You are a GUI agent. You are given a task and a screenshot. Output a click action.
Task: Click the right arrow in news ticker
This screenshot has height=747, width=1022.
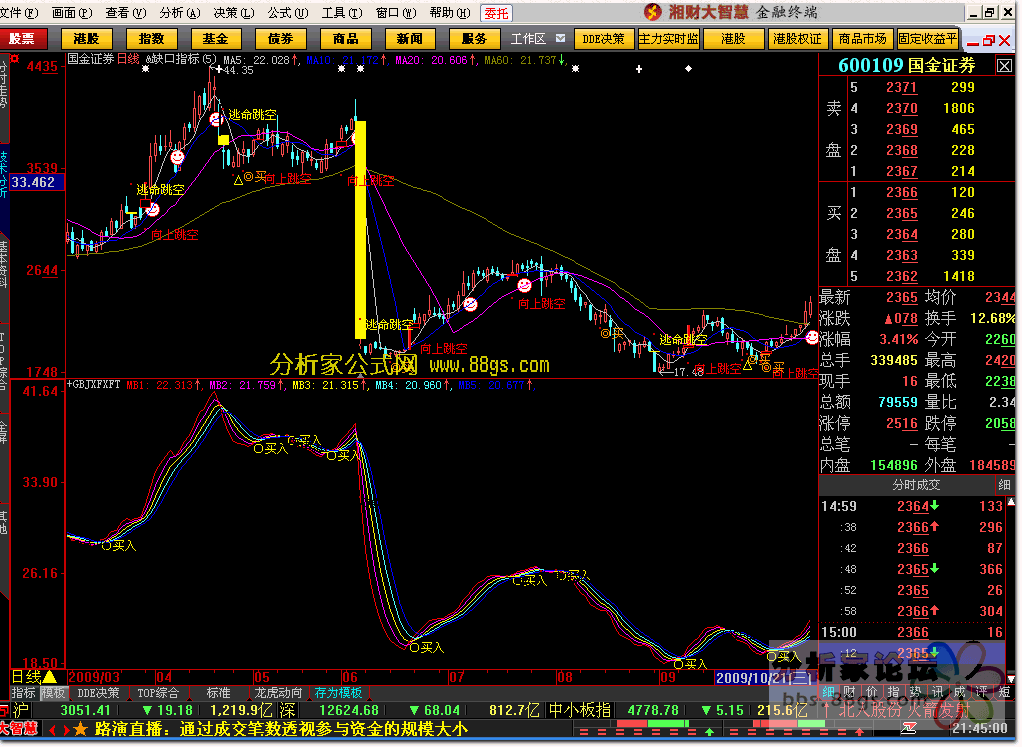point(66,729)
